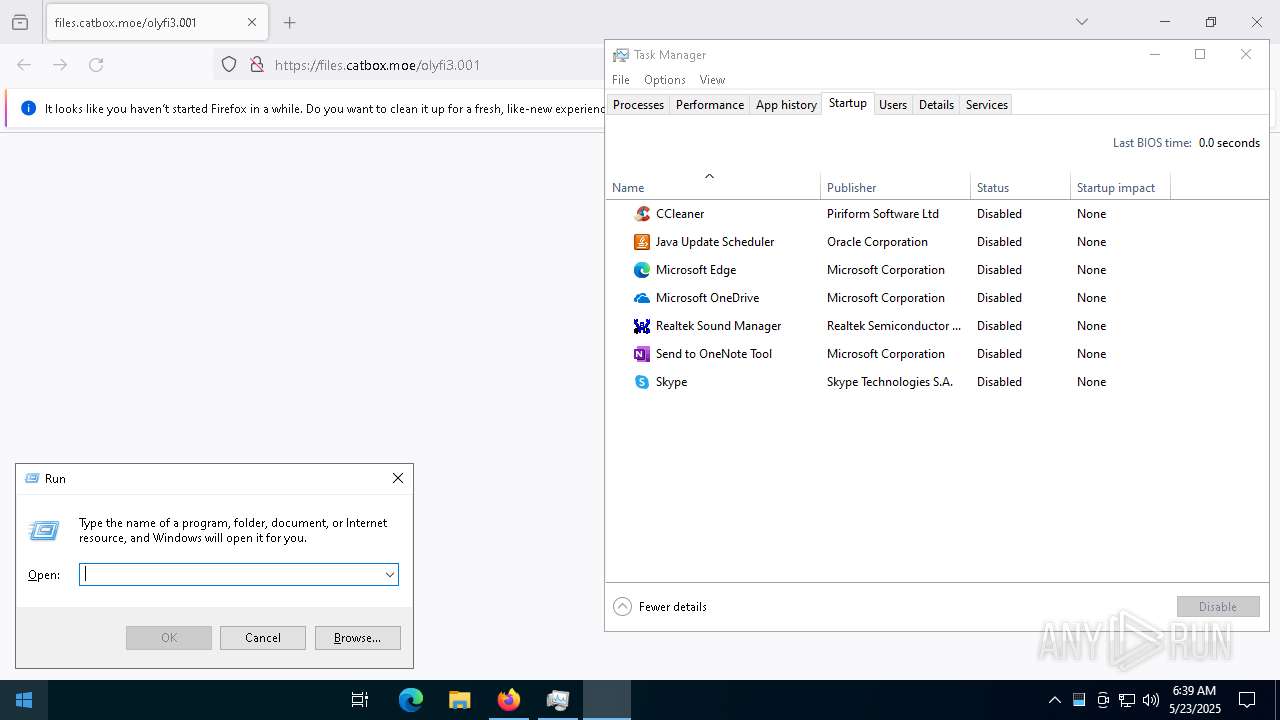The image size is (1280, 720).
Task: Open the notification center icon
Action: tap(1247, 700)
